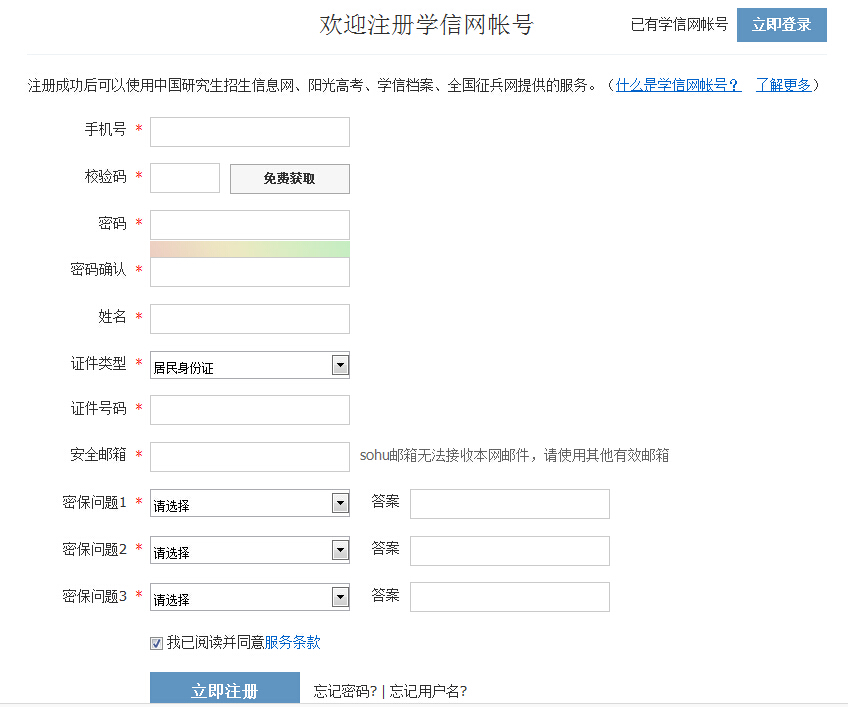The height and width of the screenshot is (707, 848).
Task: Open the 什么是学信网帐号 help link
Action: 678,85
